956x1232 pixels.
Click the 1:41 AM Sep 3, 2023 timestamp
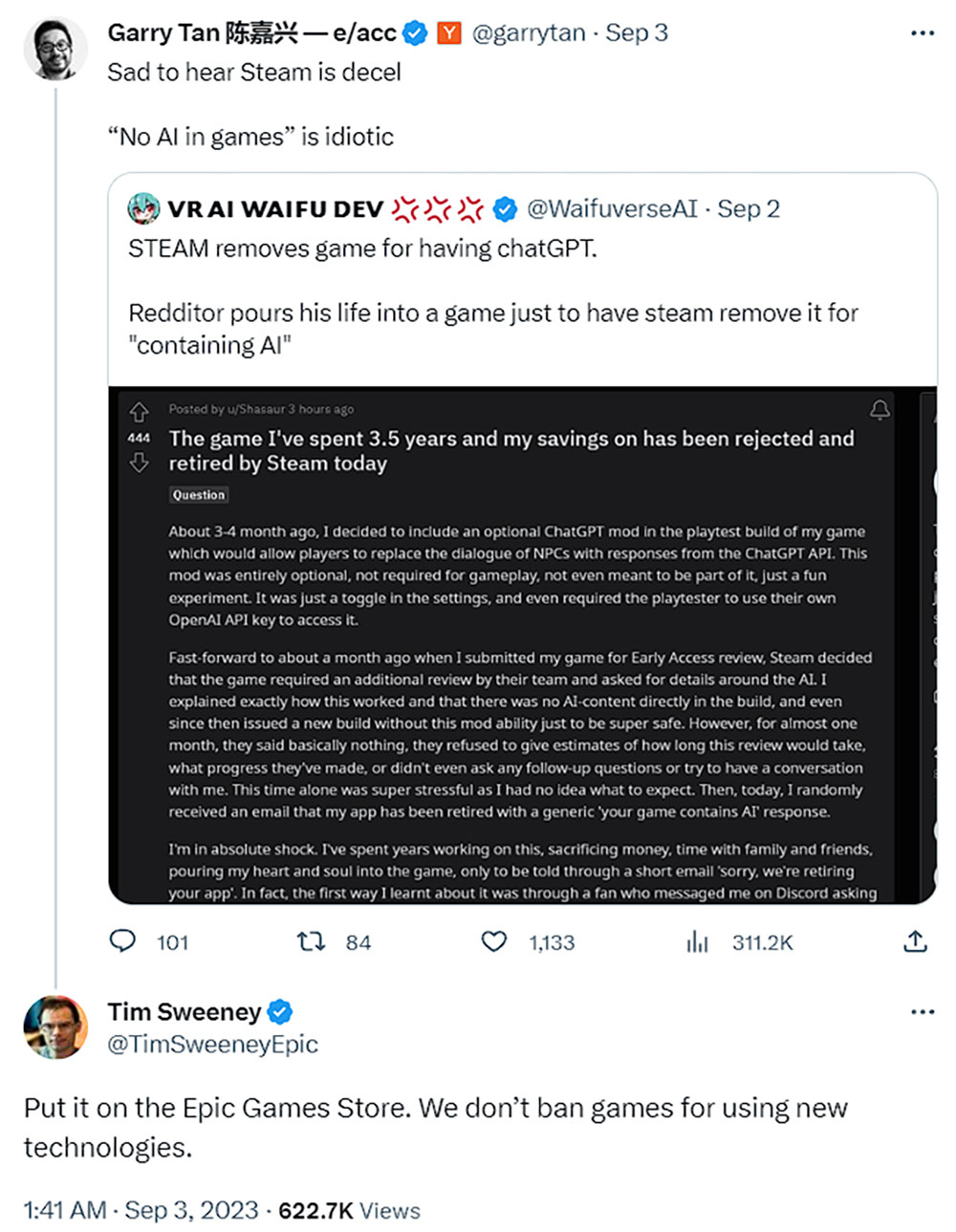[x=141, y=1210]
